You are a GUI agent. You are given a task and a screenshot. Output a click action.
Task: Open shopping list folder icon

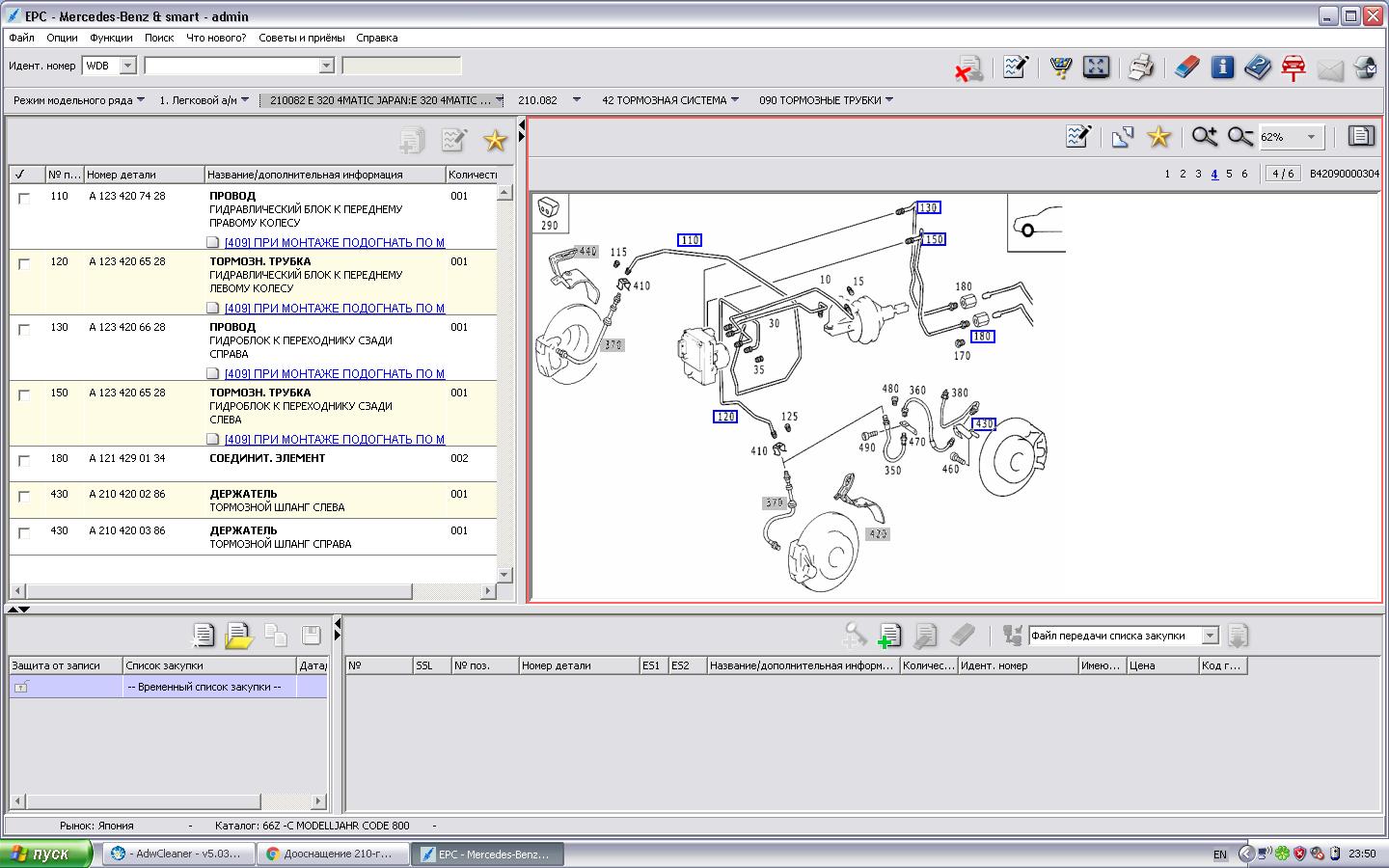[x=238, y=636]
